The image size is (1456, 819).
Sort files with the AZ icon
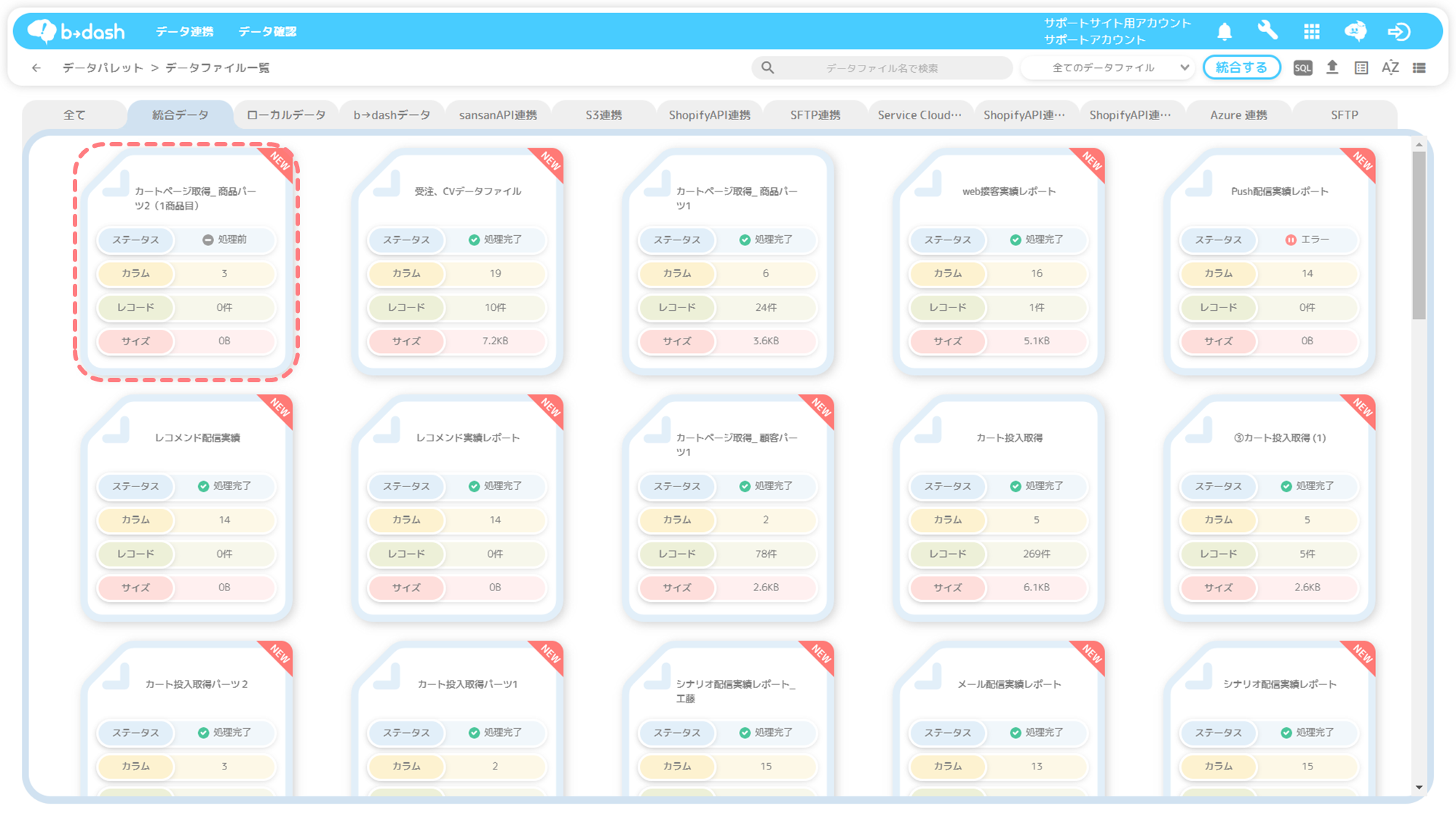tap(1390, 68)
